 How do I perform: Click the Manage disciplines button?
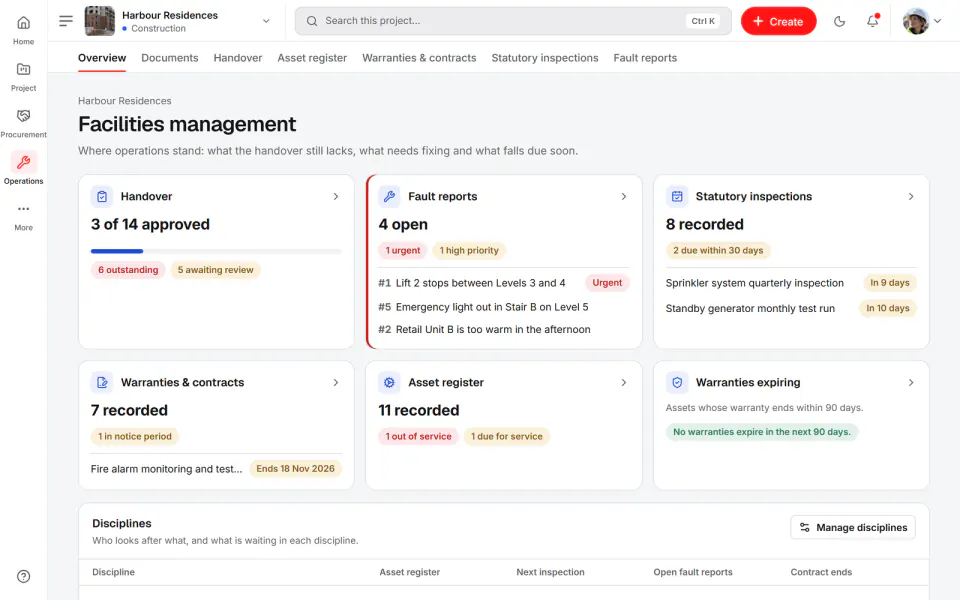pos(853,528)
